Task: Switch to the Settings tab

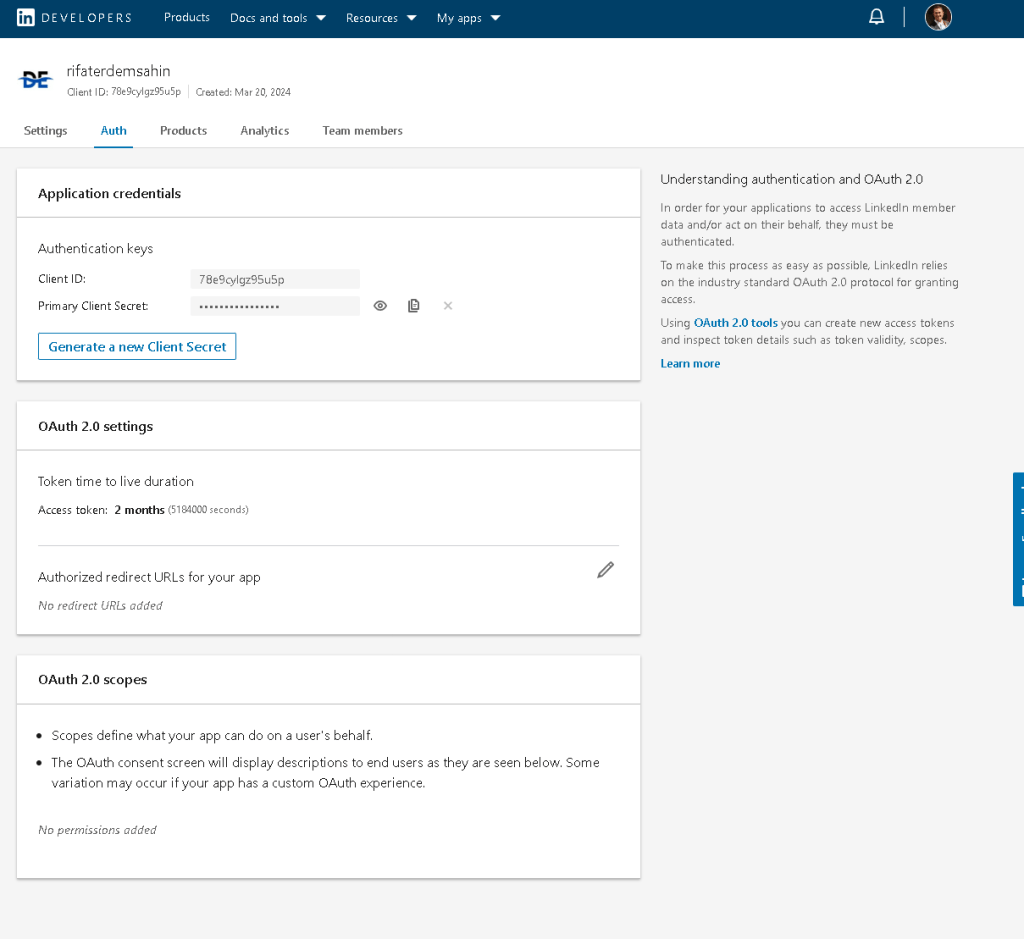Action: (x=46, y=131)
